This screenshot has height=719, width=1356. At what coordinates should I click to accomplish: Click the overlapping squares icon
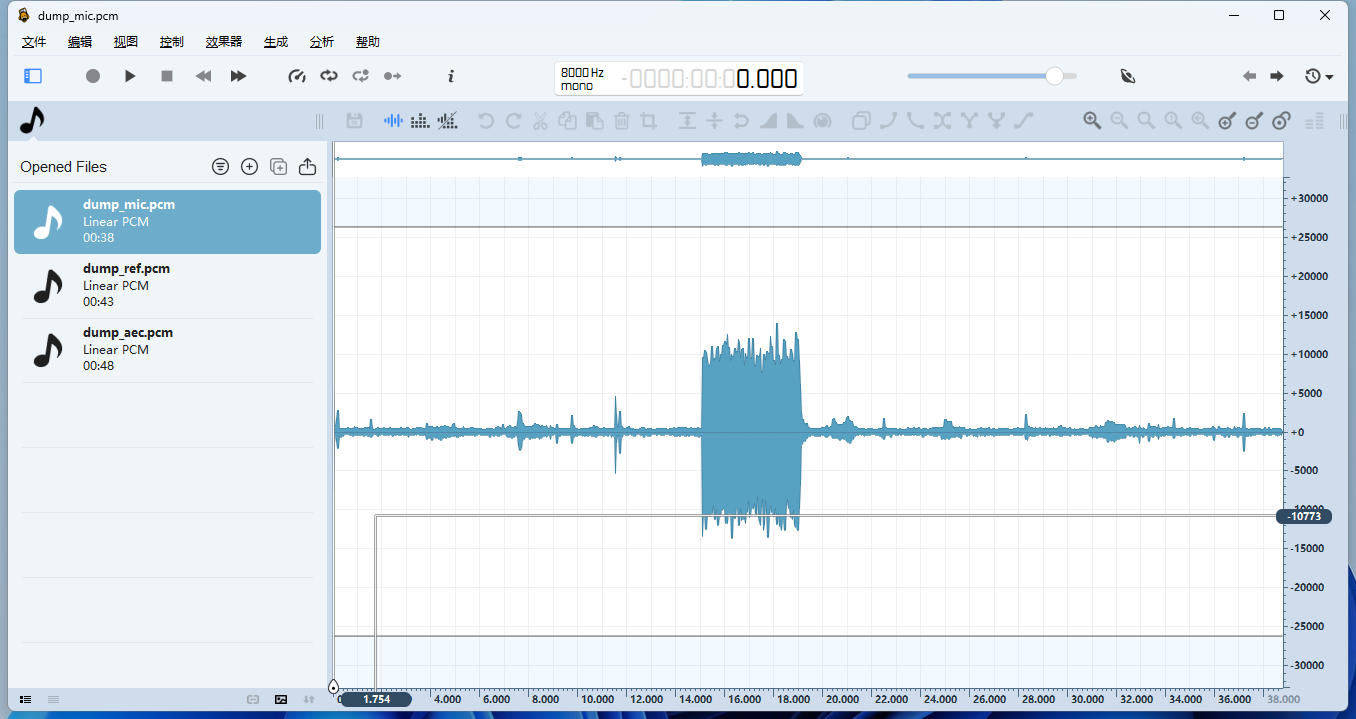coord(861,121)
